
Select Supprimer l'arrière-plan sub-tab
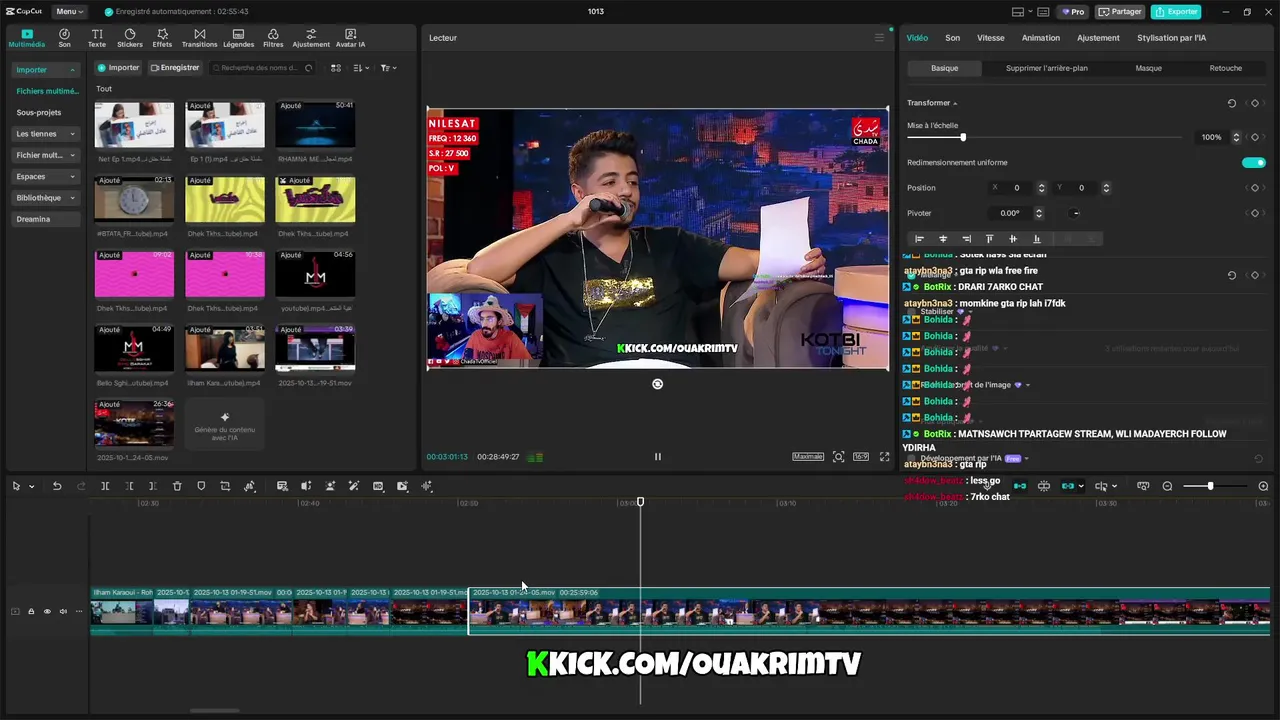click(1046, 68)
